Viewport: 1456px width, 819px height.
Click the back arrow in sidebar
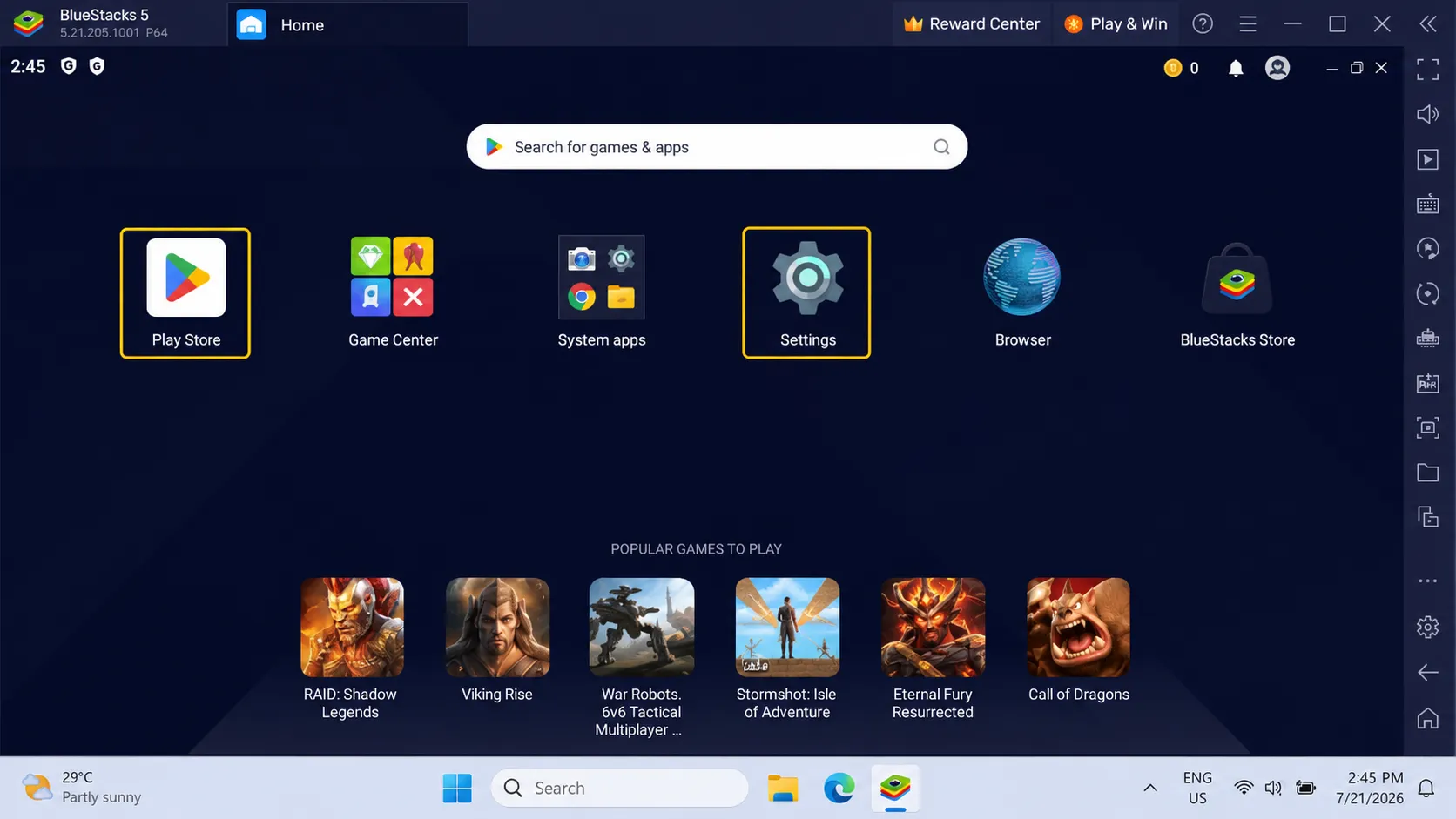(x=1427, y=672)
